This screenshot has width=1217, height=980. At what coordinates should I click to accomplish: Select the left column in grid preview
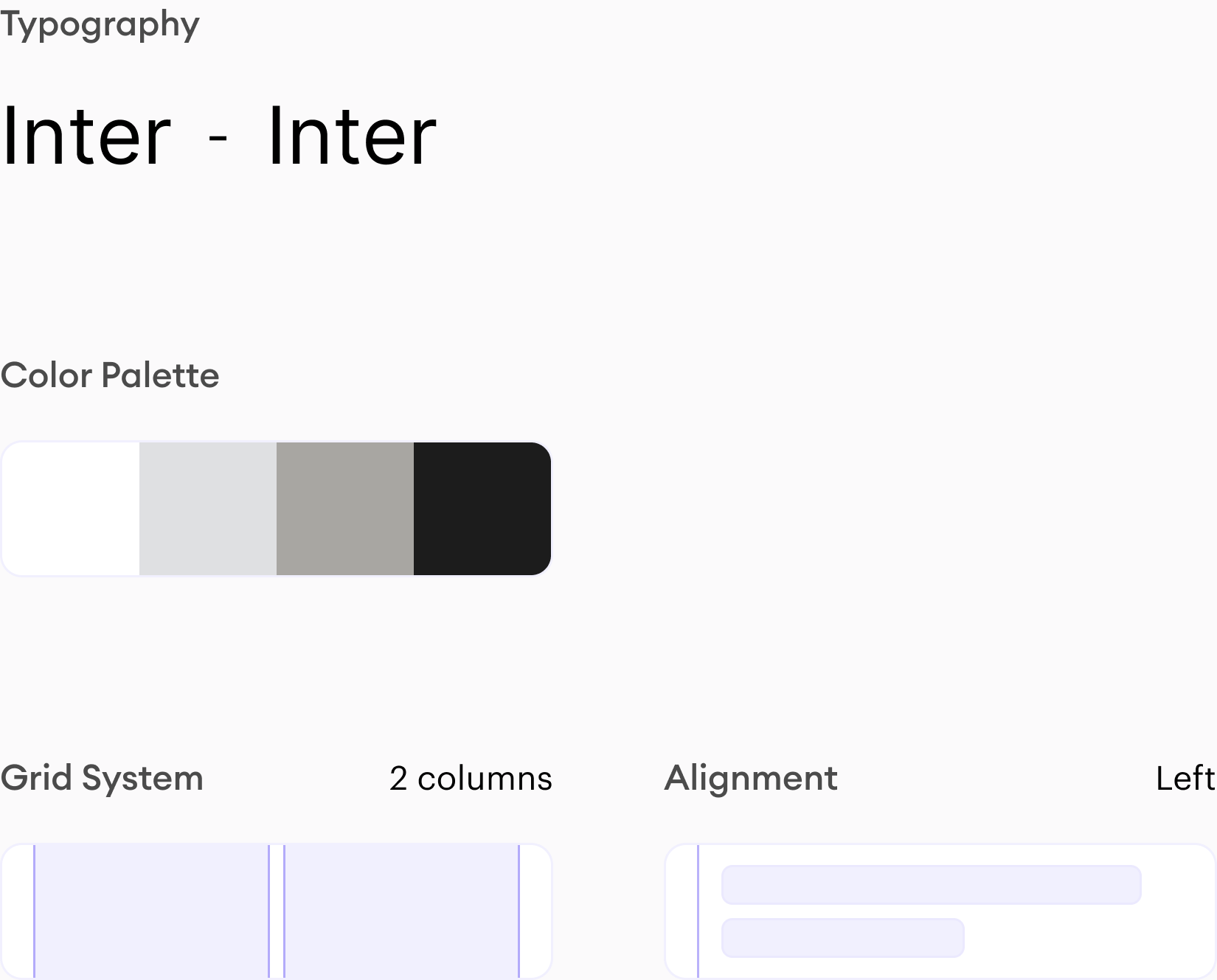(151, 911)
